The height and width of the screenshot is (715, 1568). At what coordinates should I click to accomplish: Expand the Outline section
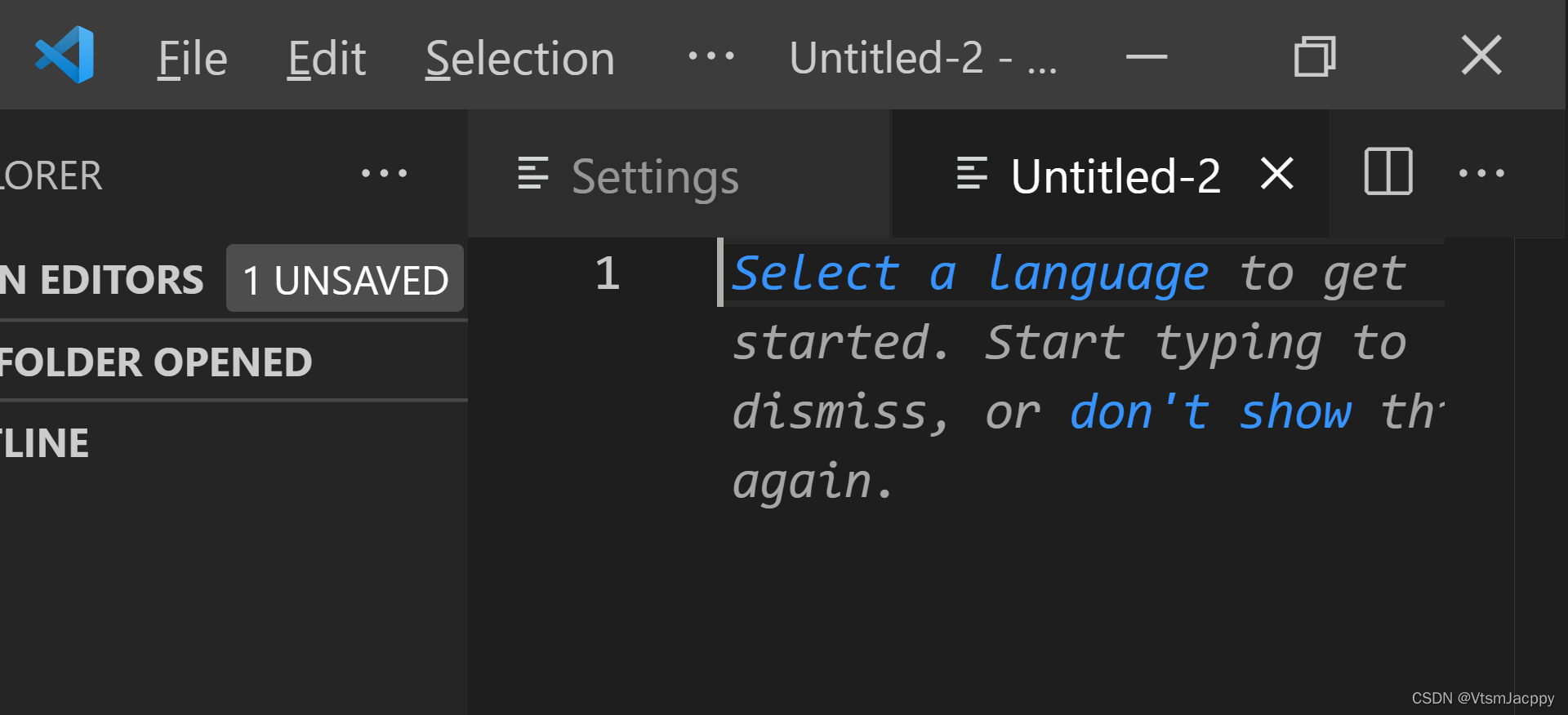tap(45, 444)
